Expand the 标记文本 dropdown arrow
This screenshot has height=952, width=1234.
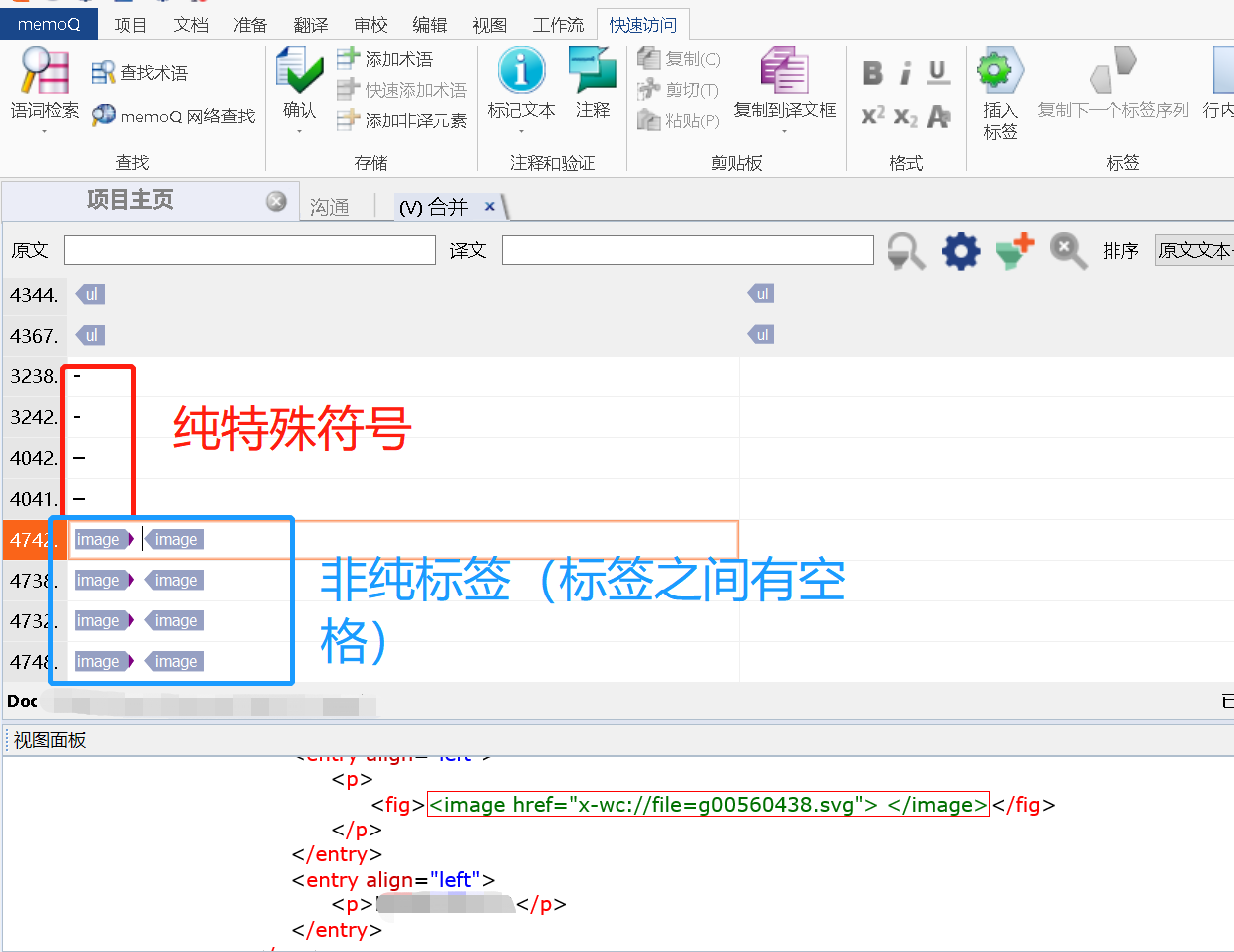coord(522,131)
